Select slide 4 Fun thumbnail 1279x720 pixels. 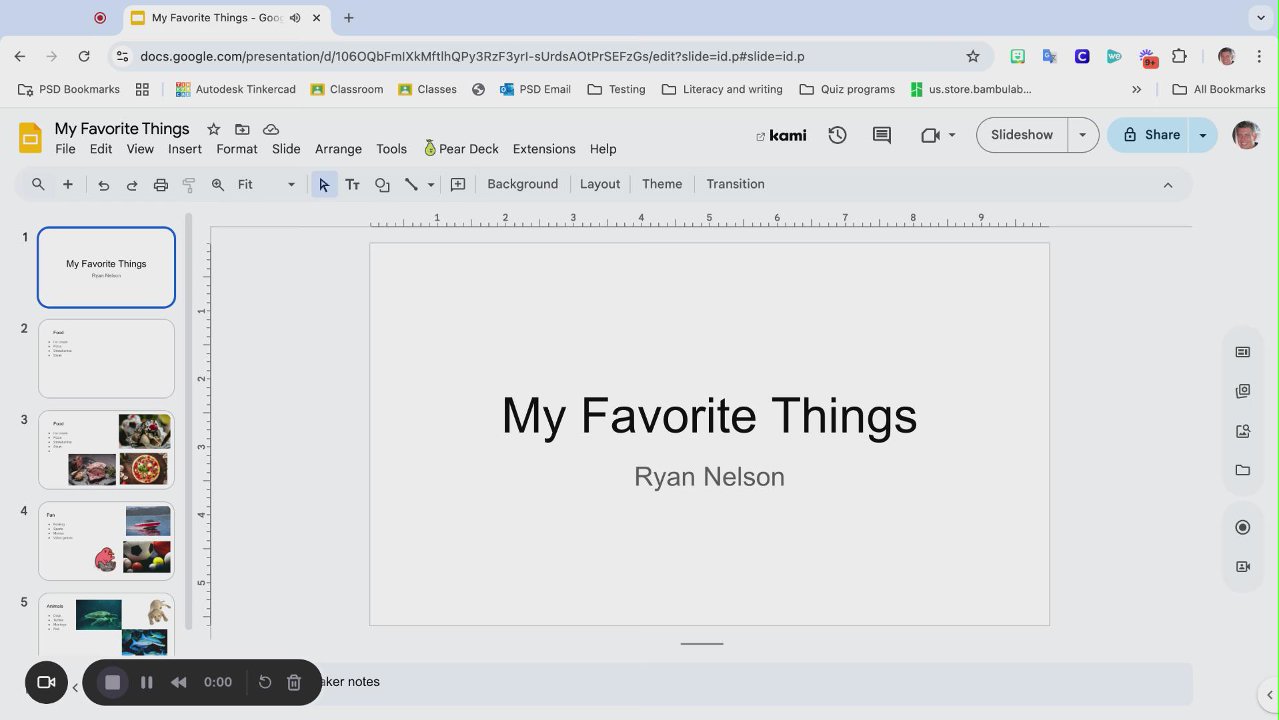click(106, 541)
